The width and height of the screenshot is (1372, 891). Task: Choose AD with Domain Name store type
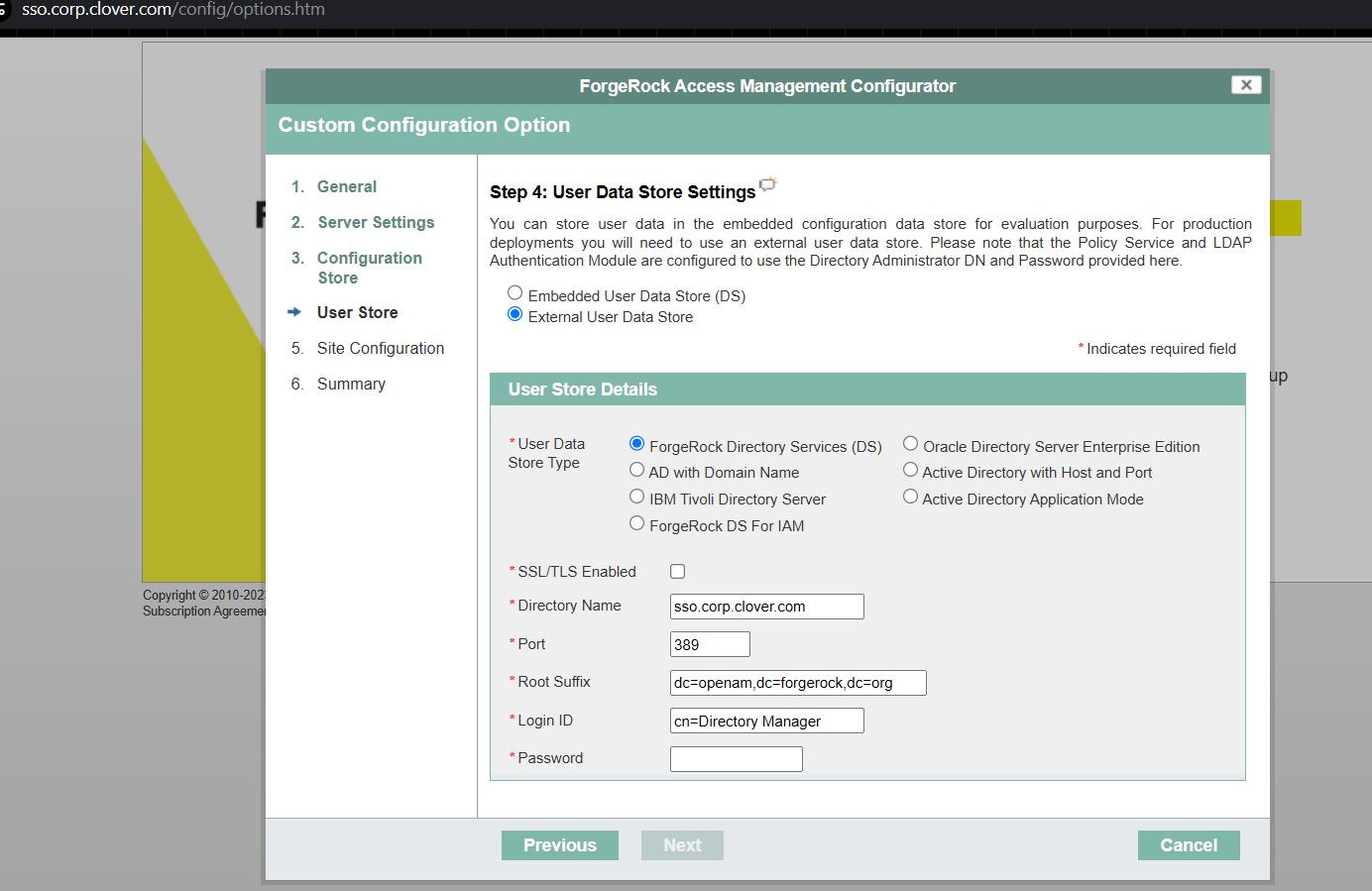(x=636, y=470)
